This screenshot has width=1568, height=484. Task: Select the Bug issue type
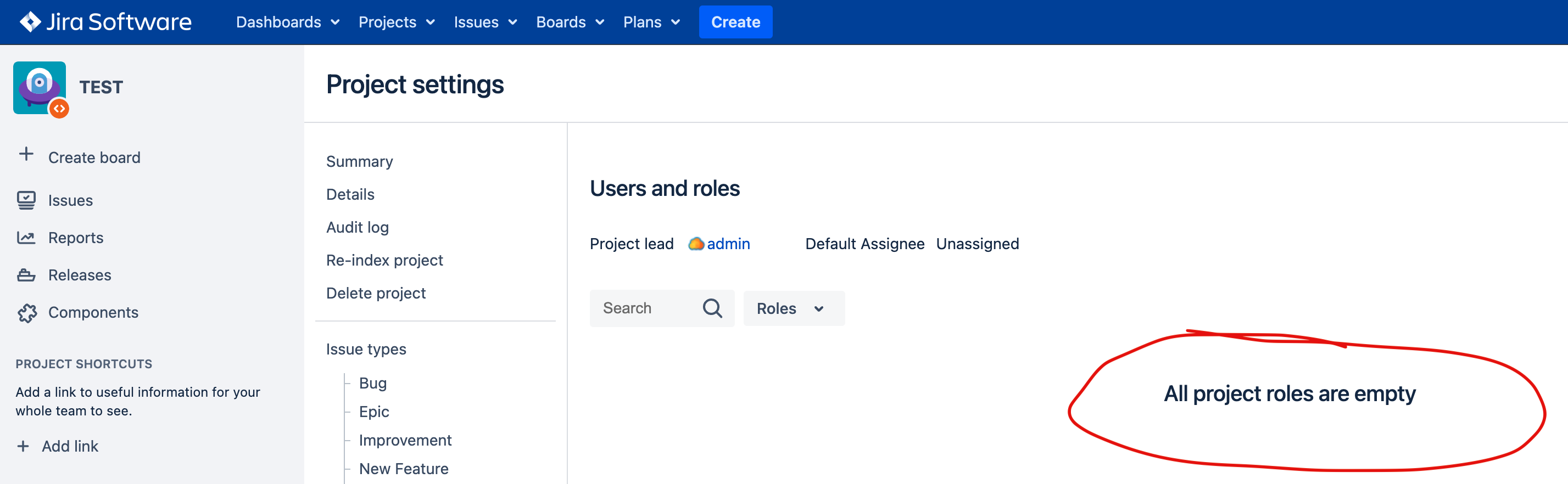[x=372, y=383]
